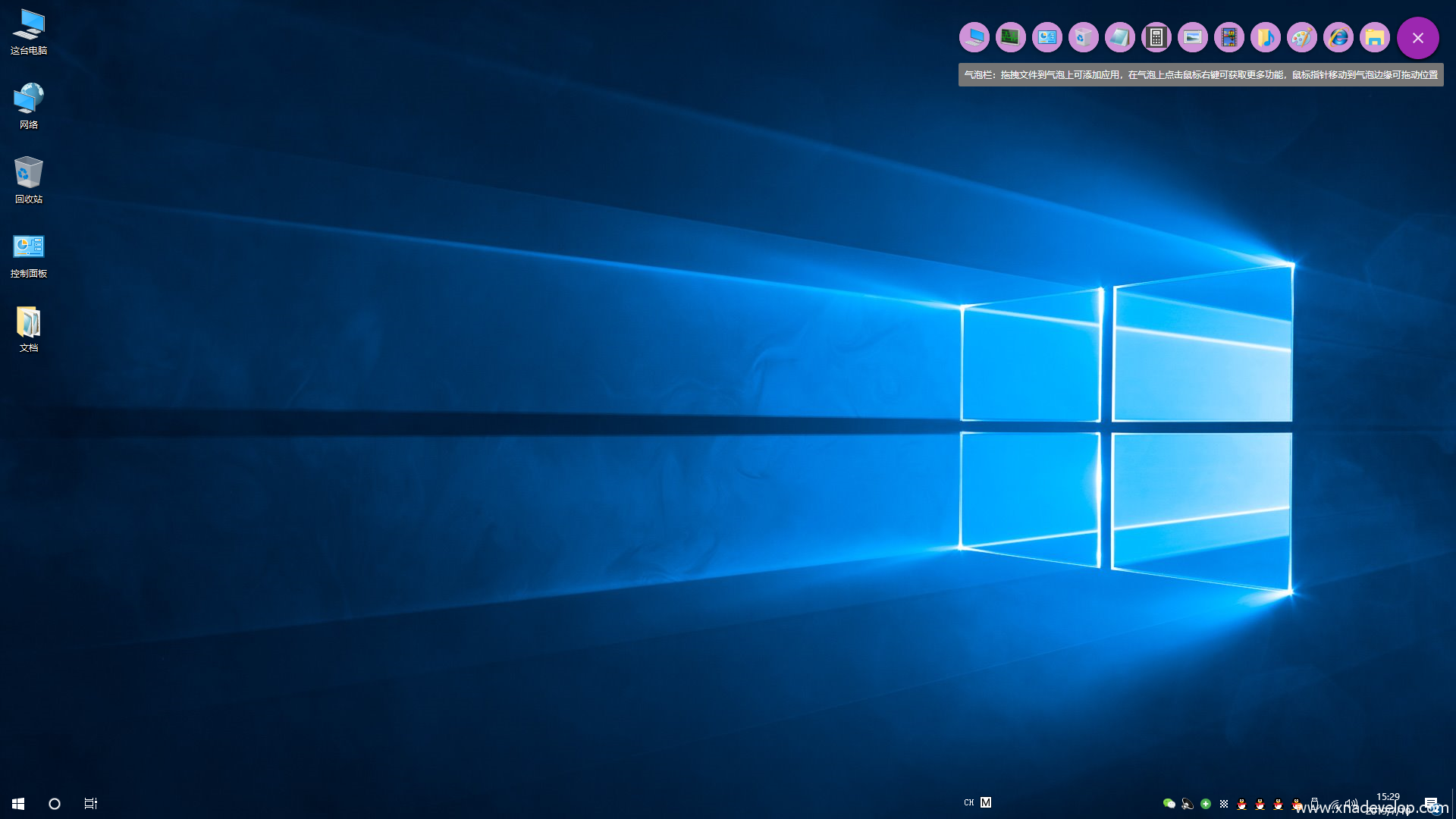1456x819 pixels.
Task: Launch the green monitor task manager bubble
Action: tap(1010, 37)
